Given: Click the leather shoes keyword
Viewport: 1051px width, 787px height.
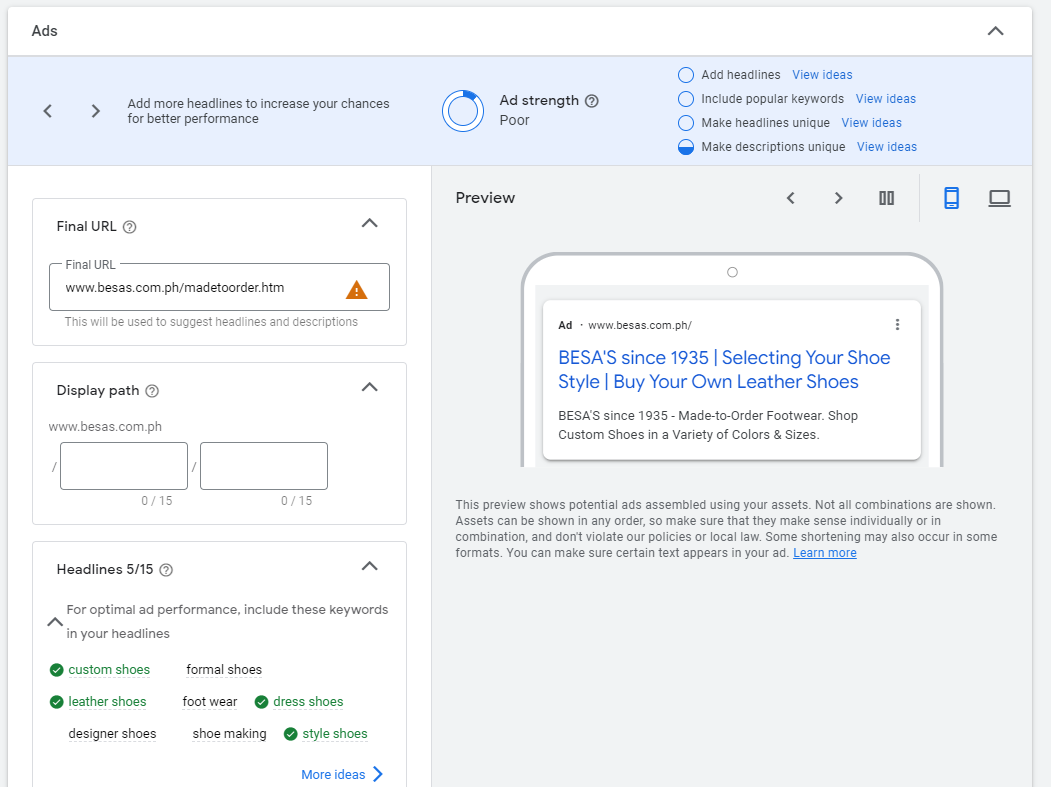Looking at the screenshot, I should [x=107, y=702].
